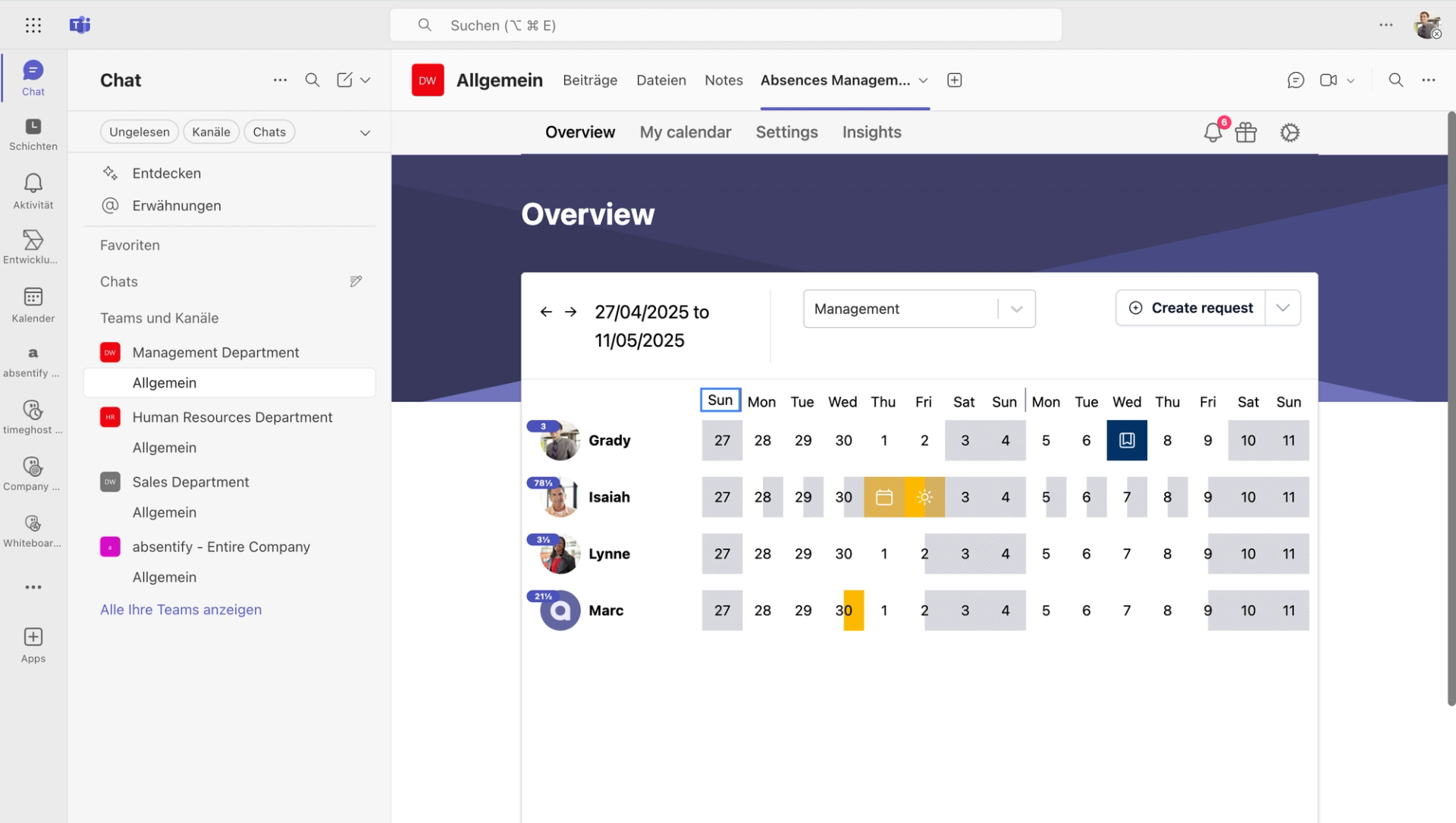
Task: Expand Create request options arrow
Action: click(x=1282, y=308)
